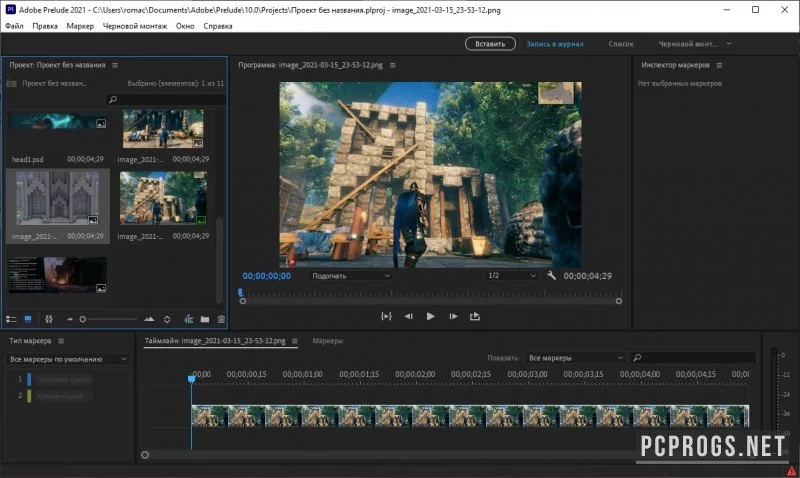This screenshot has width=800, height=478.
Task: Select the selected gray castle blueprint thumbnail
Action: pyautogui.click(x=58, y=198)
